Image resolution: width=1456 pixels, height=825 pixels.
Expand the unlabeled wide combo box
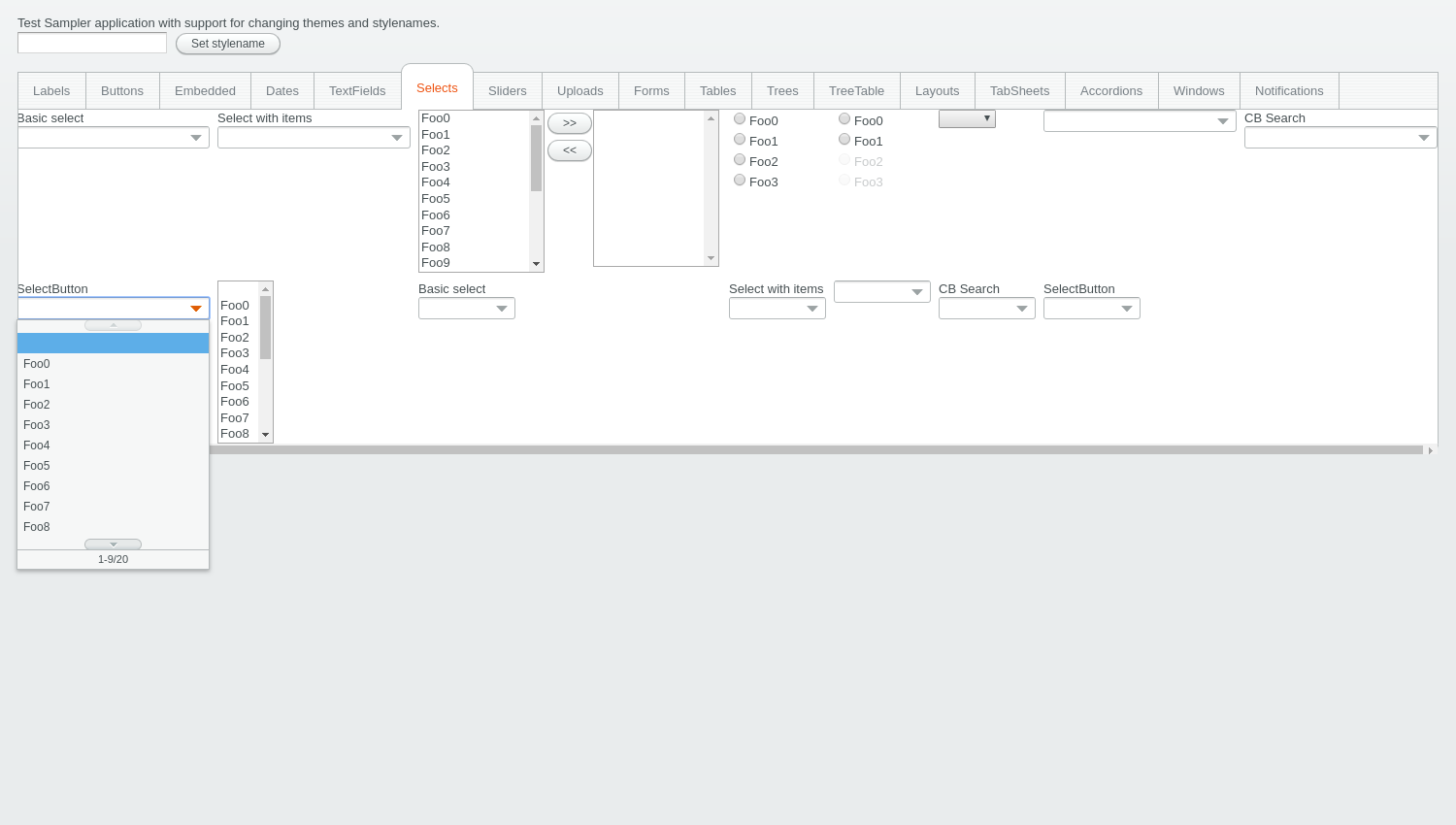pos(1223,121)
